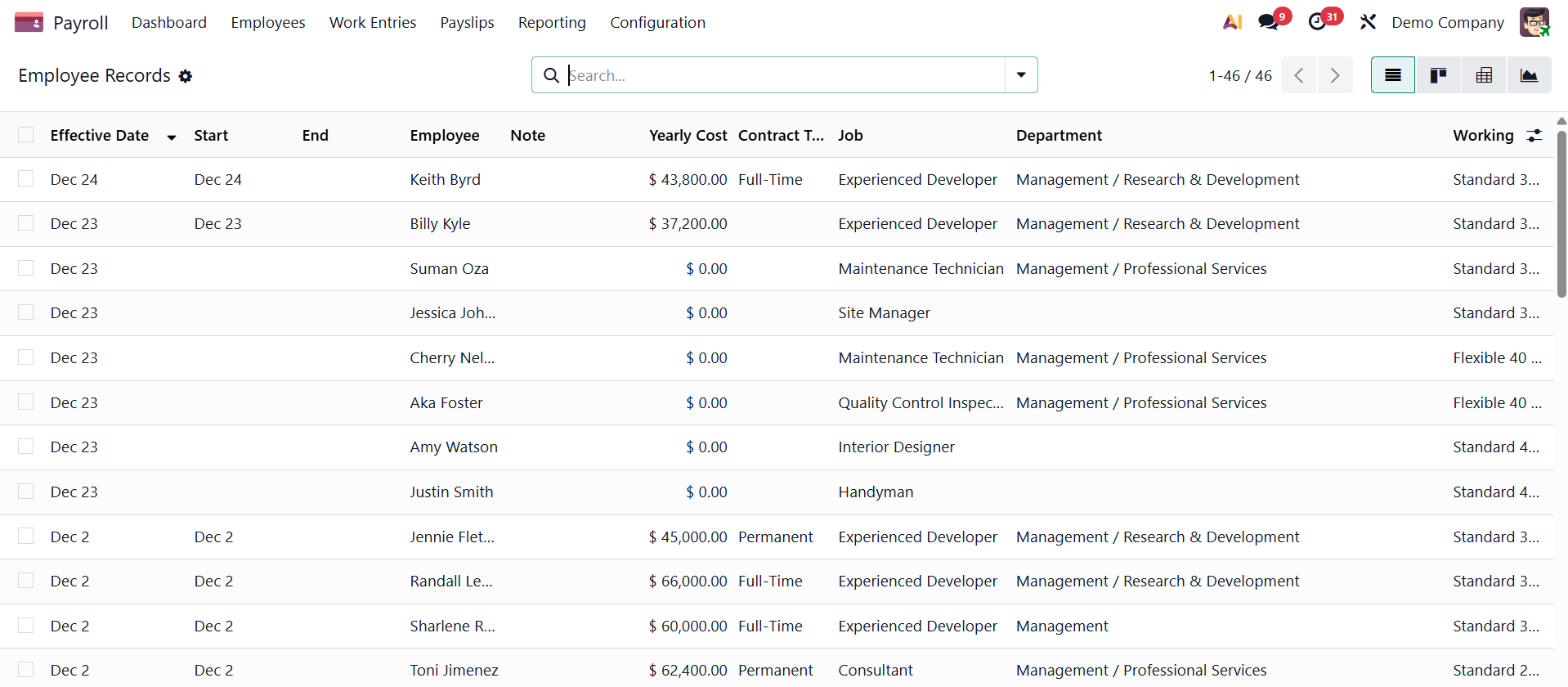Check the Cherry Nel... row checkbox
Image resolution: width=1568 pixels, height=687 pixels.
26,357
